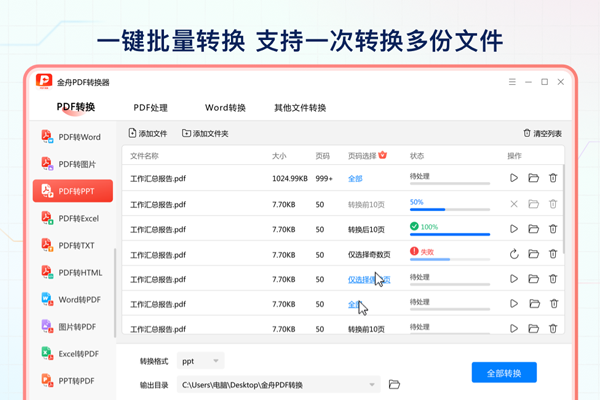Open the 其他文件转换 tab
This screenshot has height=400, width=600.
tap(300, 108)
